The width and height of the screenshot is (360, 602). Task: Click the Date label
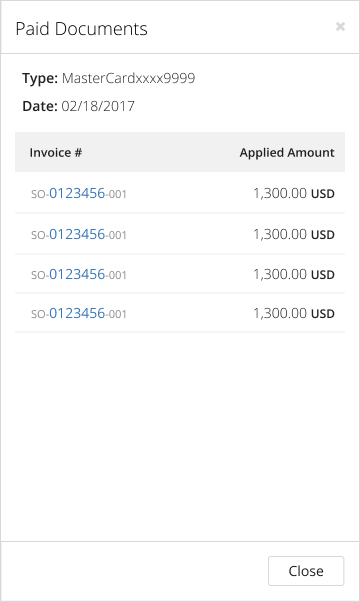pyautogui.click(x=40, y=106)
